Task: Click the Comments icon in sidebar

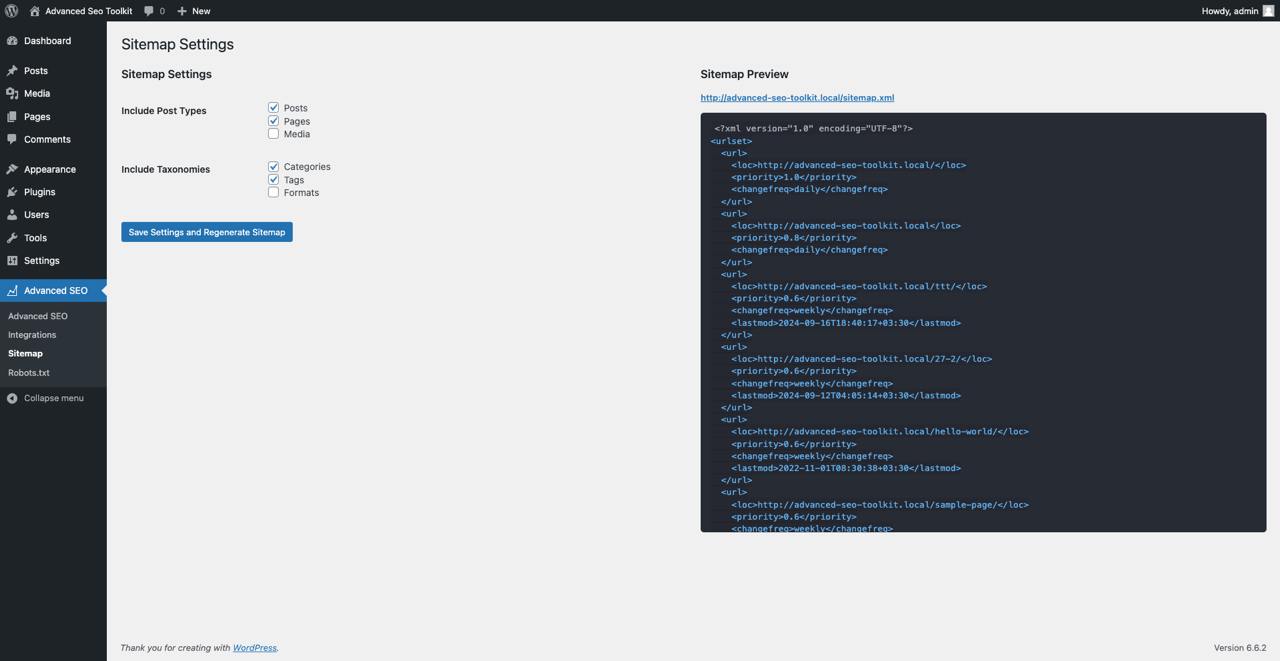Action: (12, 139)
